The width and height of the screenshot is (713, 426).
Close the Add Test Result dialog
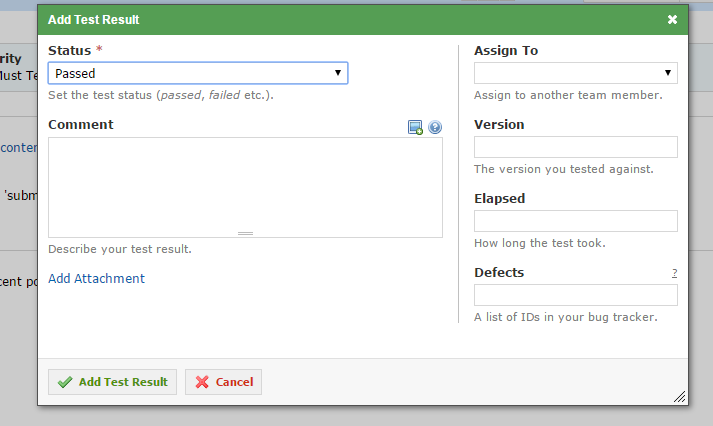tap(672, 20)
